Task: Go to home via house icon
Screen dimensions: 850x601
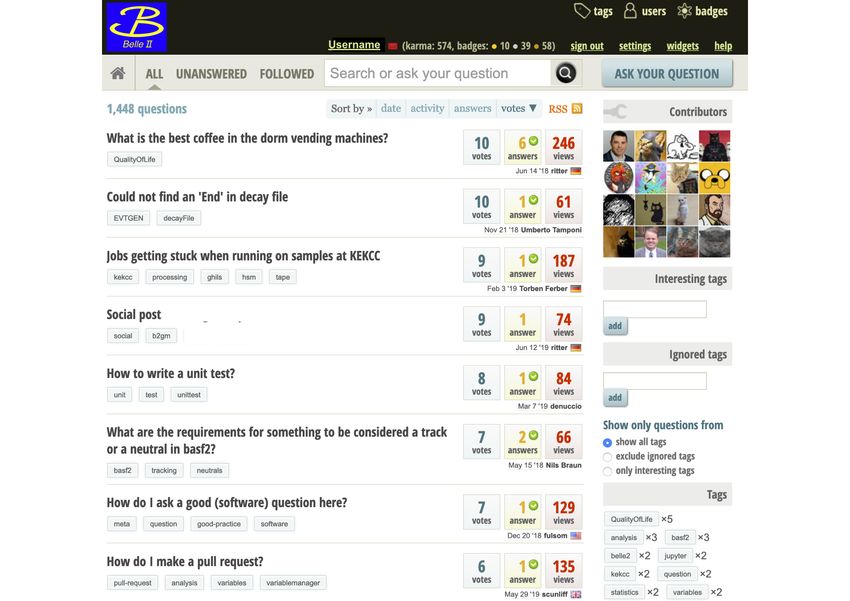Action: [118, 73]
